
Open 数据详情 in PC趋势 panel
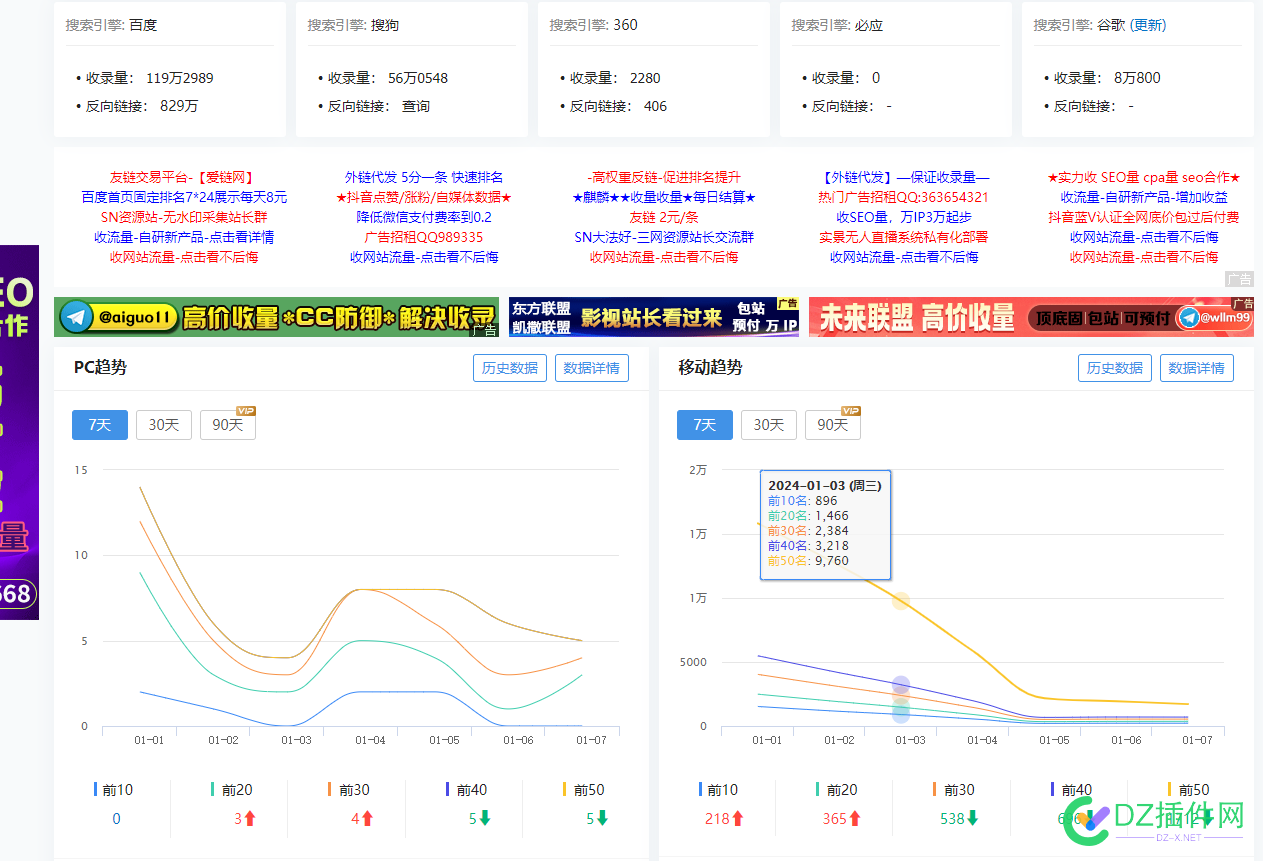(592, 368)
